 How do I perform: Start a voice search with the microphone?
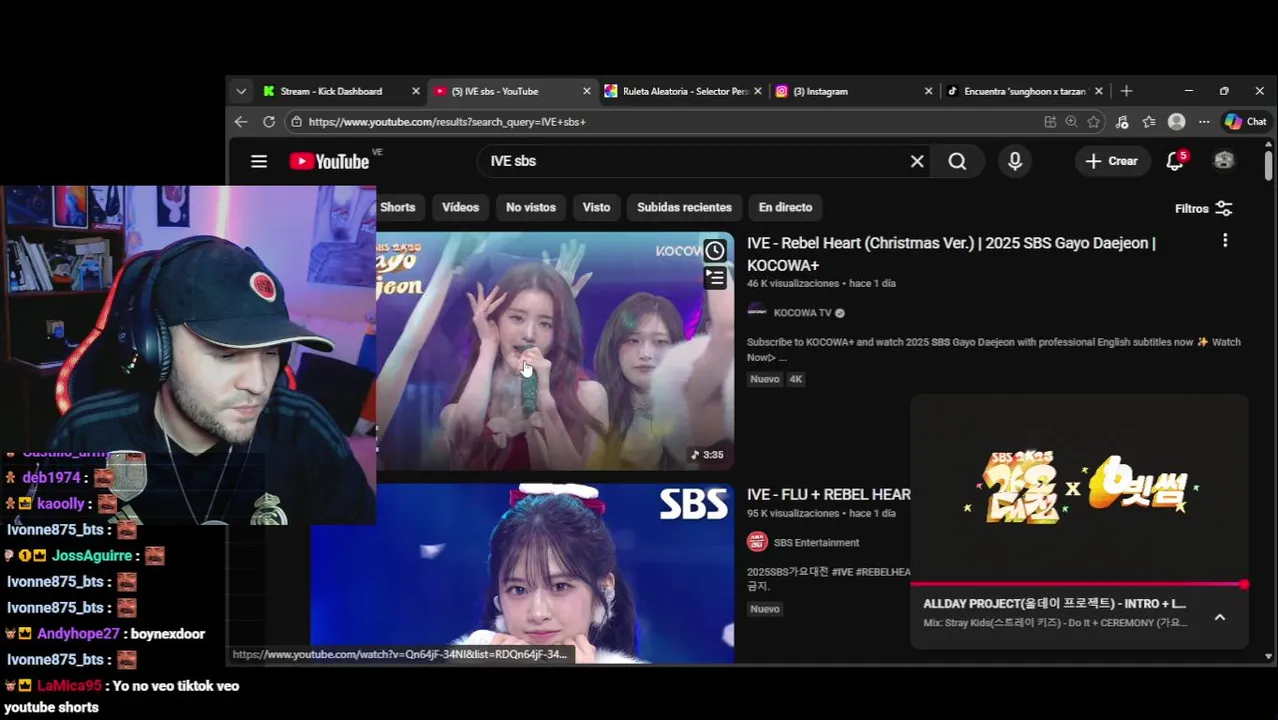pyautogui.click(x=1015, y=161)
